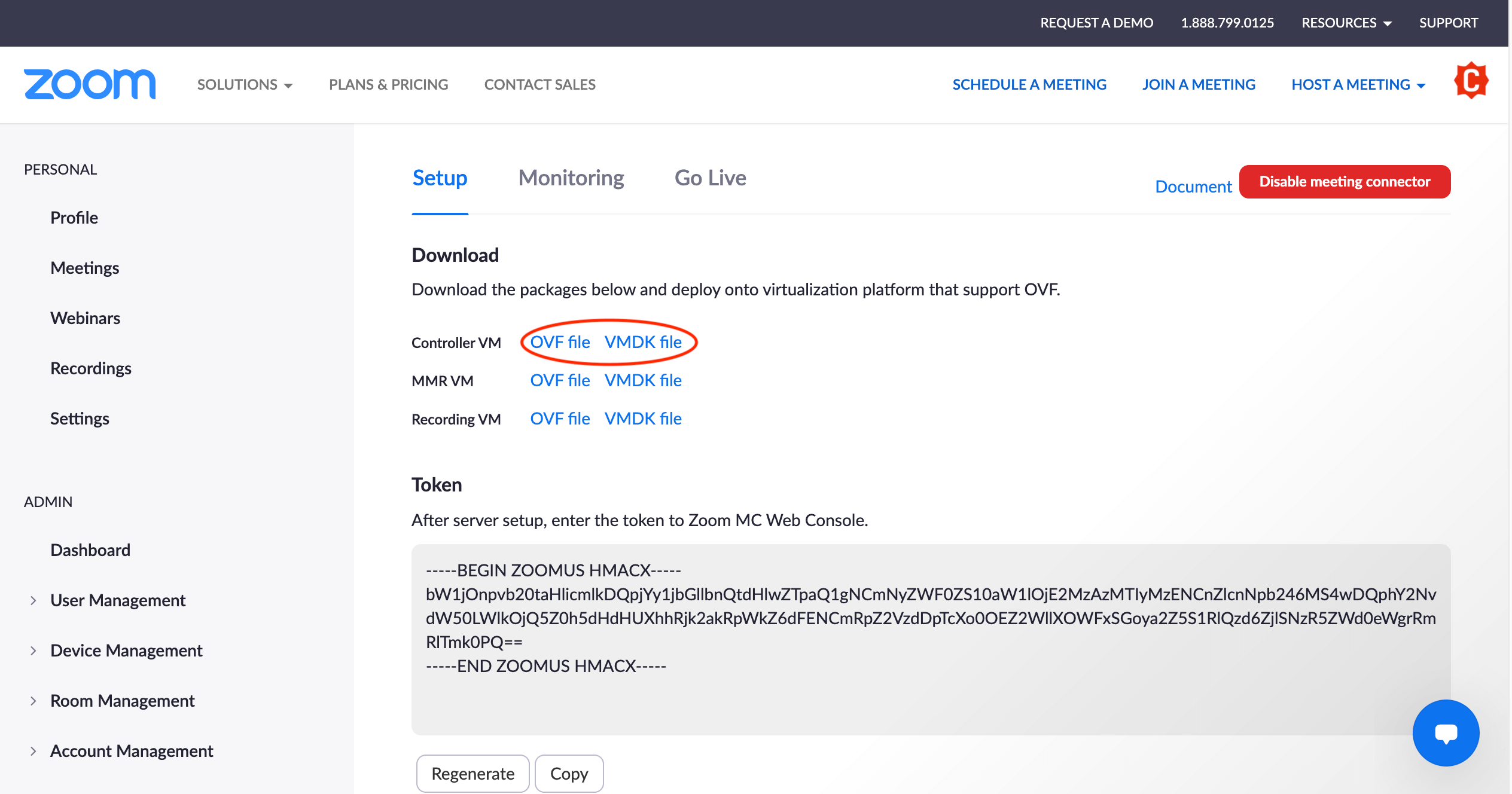Screen dimensions: 1512x794
Task: Open Plans & Pricing page
Action: click(388, 84)
